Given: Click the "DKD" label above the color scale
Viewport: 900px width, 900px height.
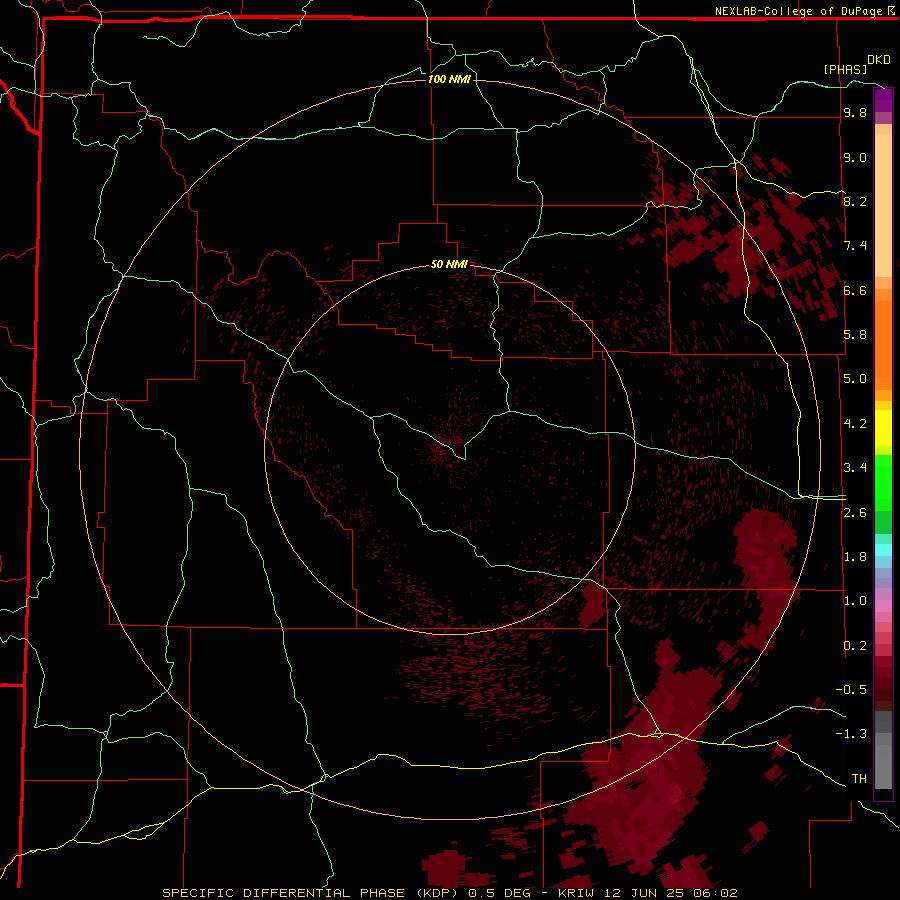Looking at the screenshot, I should 879,60.
